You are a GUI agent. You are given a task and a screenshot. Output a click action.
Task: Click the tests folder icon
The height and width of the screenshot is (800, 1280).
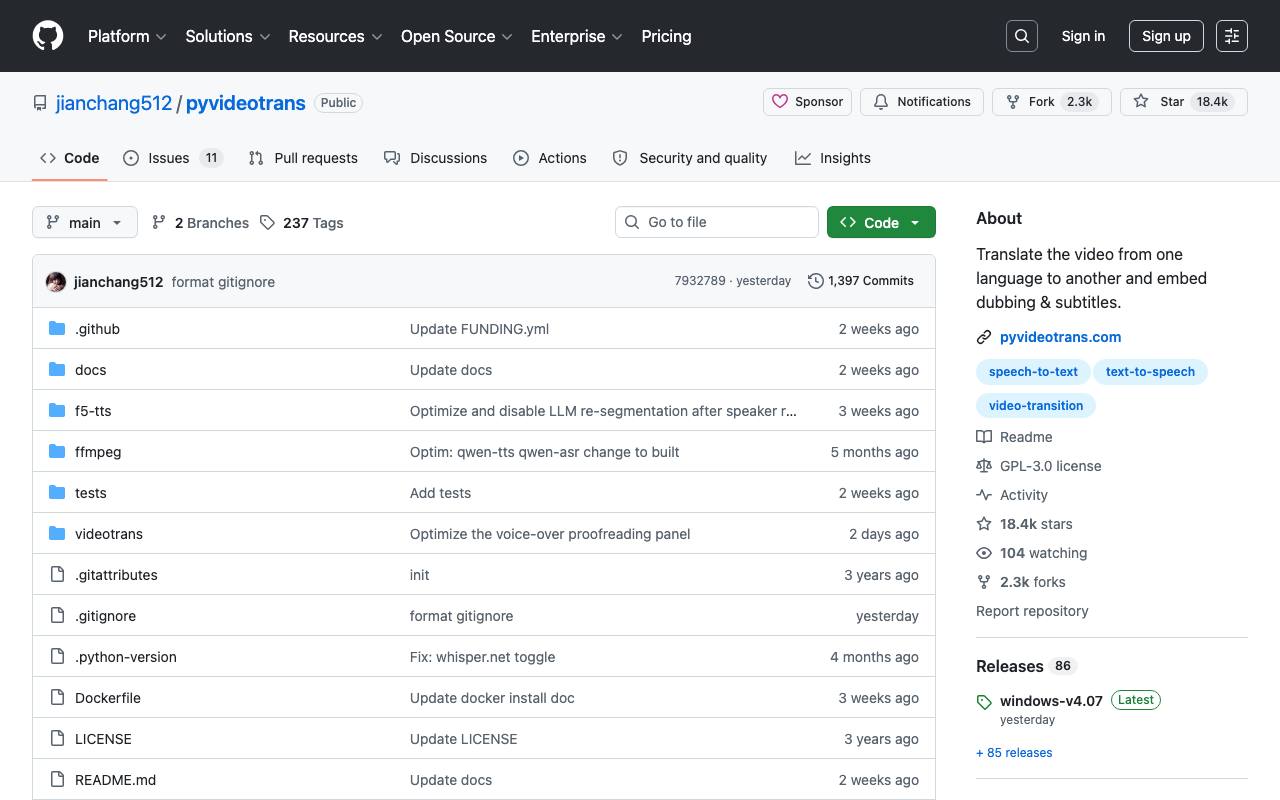(57, 492)
